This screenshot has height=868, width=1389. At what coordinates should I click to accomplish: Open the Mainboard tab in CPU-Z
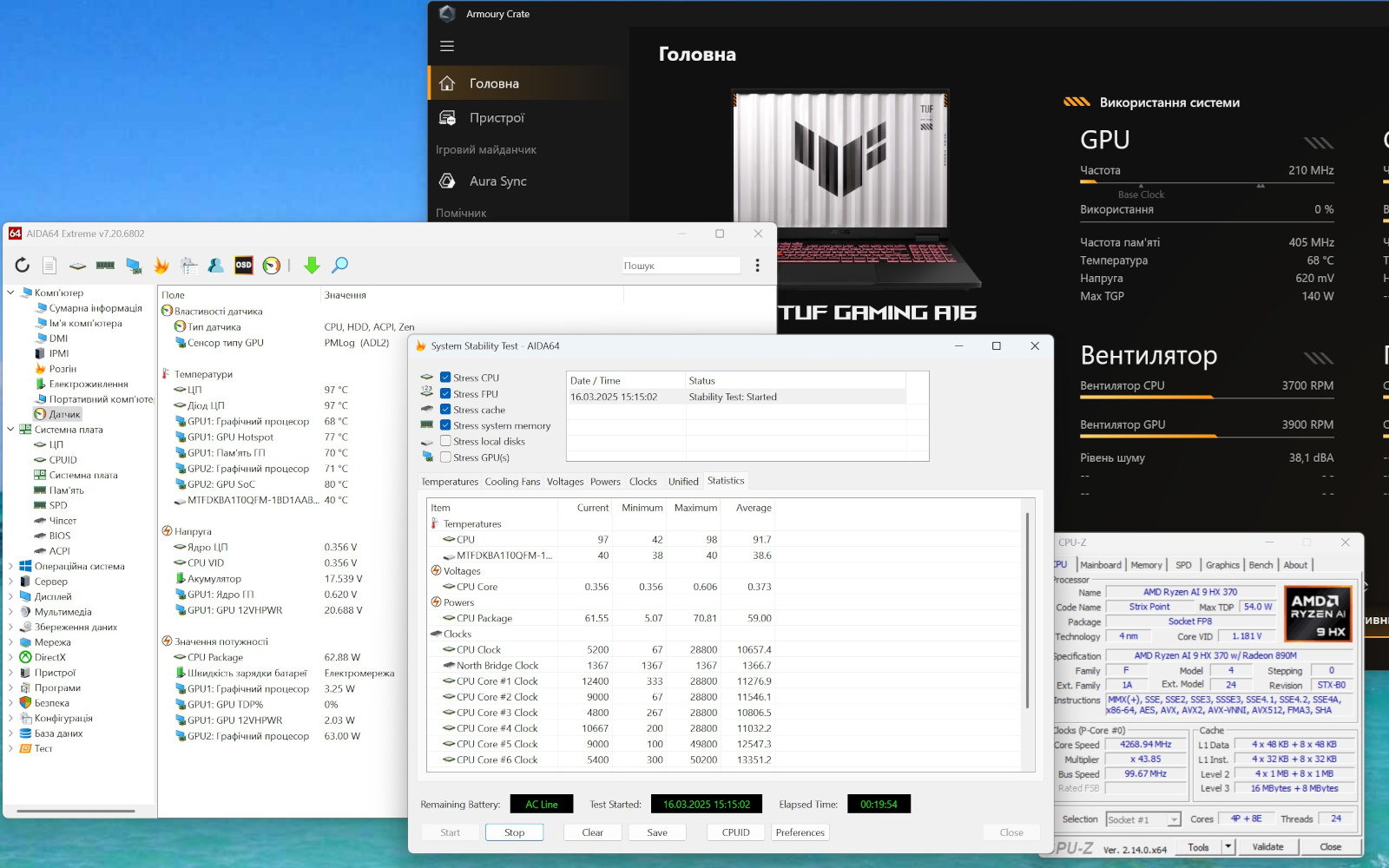[1101, 565]
